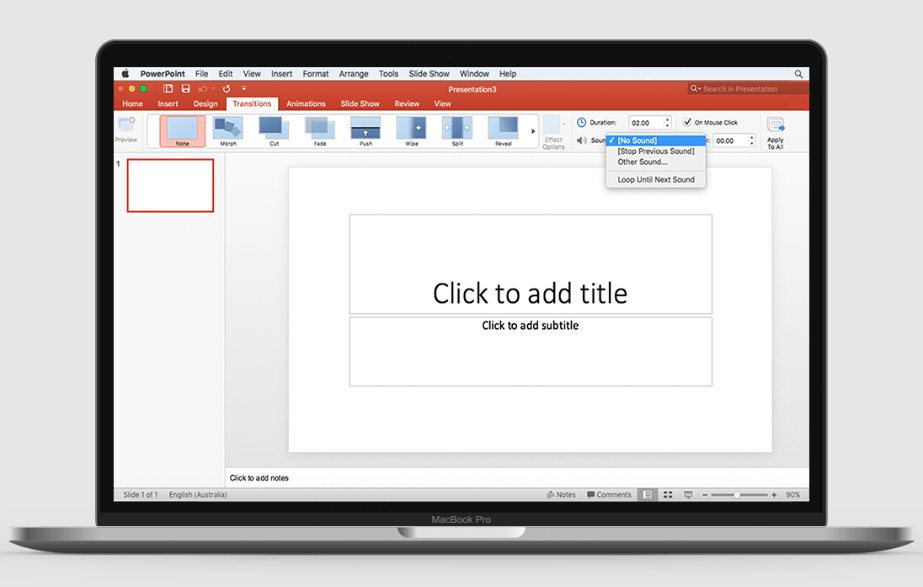
Task: Click the Spotlight magnifier in the menu bar
Action: (x=798, y=74)
